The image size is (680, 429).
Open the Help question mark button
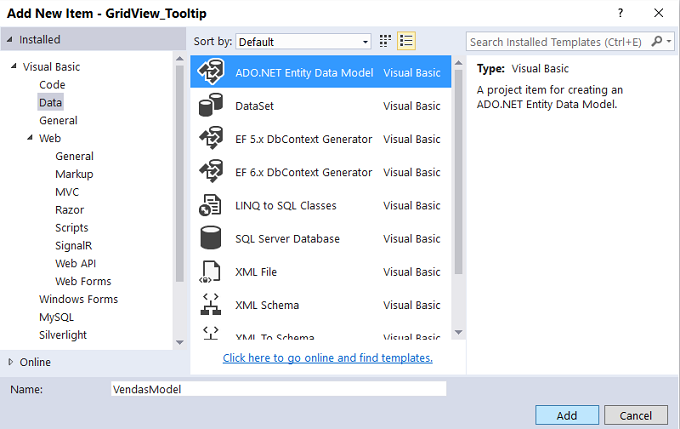pyautogui.click(x=621, y=13)
